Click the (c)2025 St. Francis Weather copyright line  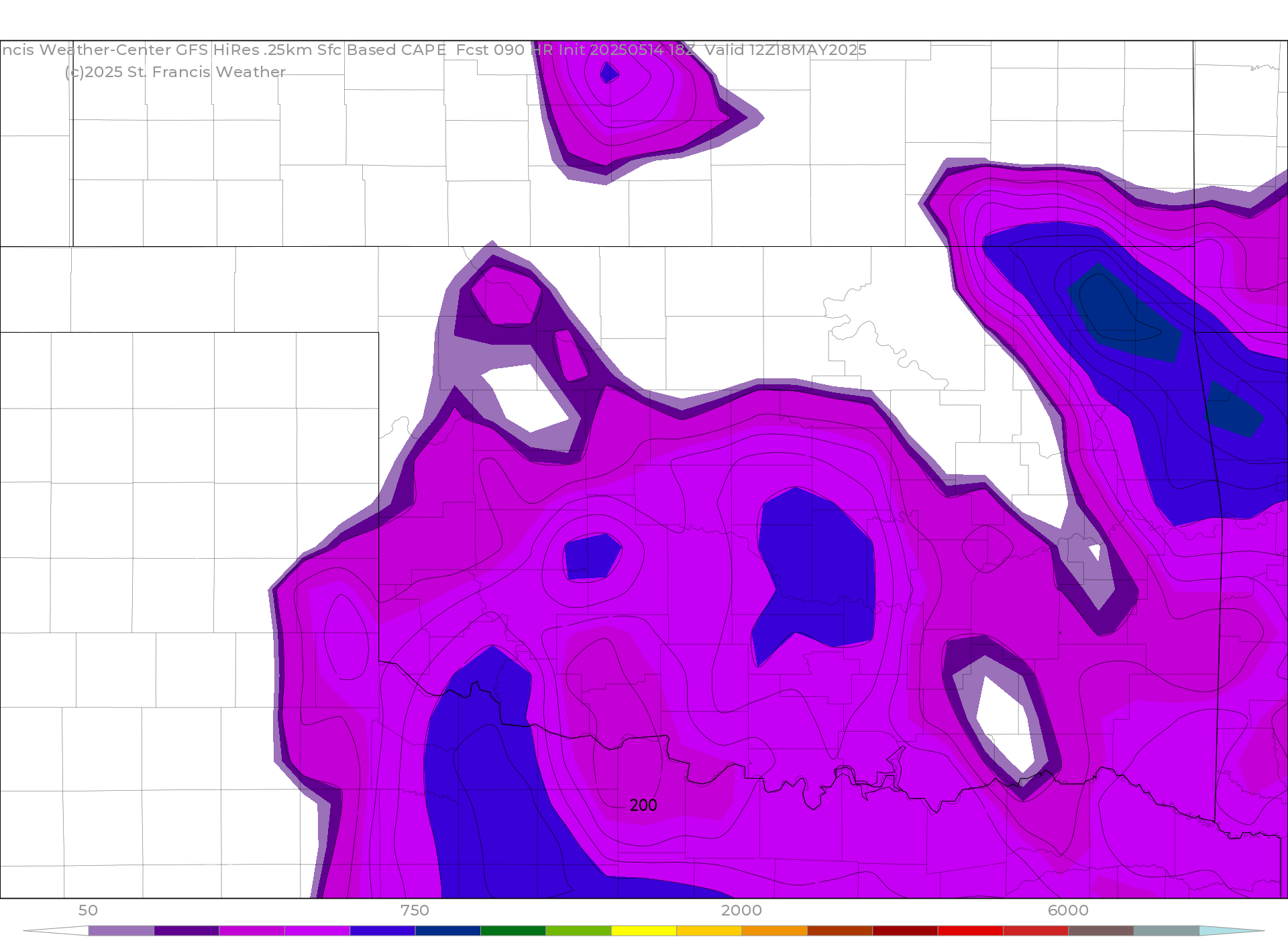point(175,72)
